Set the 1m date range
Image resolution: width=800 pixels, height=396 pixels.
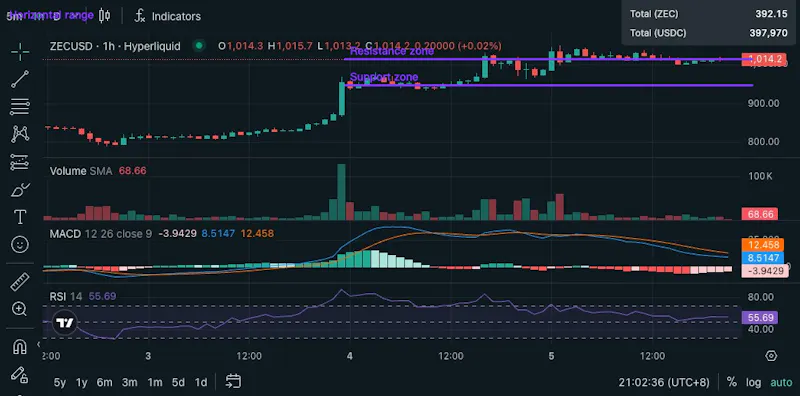coord(155,382)
